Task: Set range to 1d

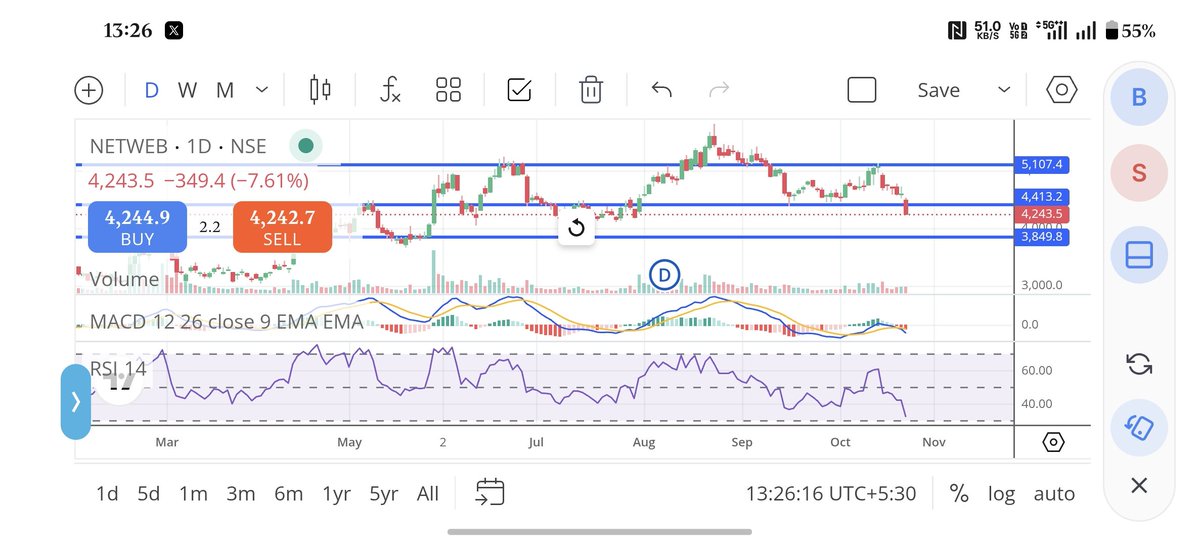Action: click(x=107, y=493)
